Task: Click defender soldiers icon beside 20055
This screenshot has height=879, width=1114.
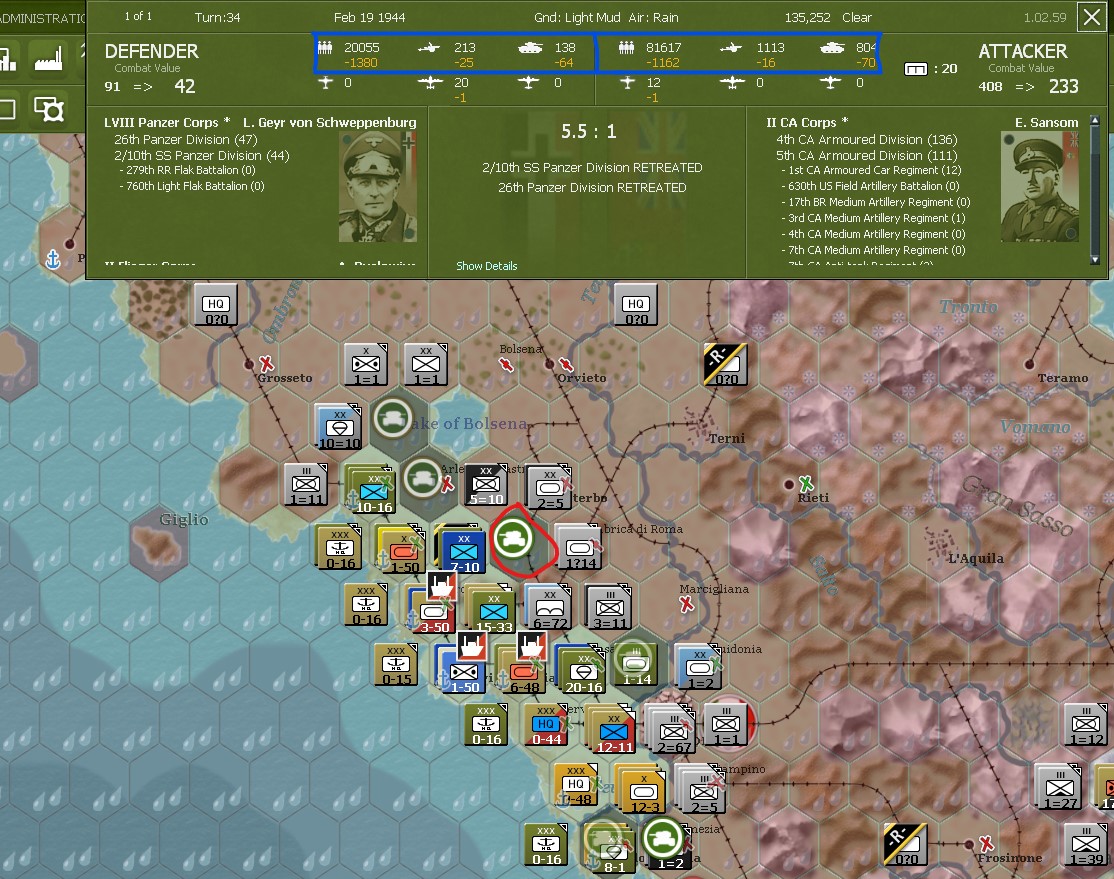Action: coord(325,48)
